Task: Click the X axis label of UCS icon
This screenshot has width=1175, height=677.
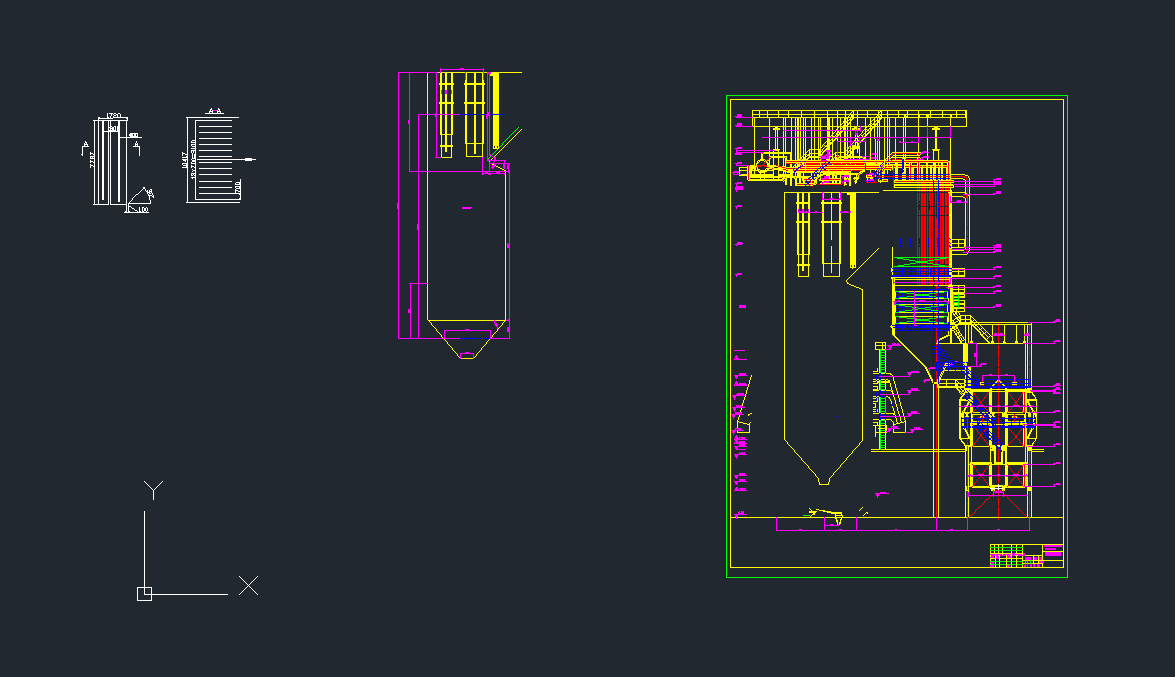Action: [248, 586]
